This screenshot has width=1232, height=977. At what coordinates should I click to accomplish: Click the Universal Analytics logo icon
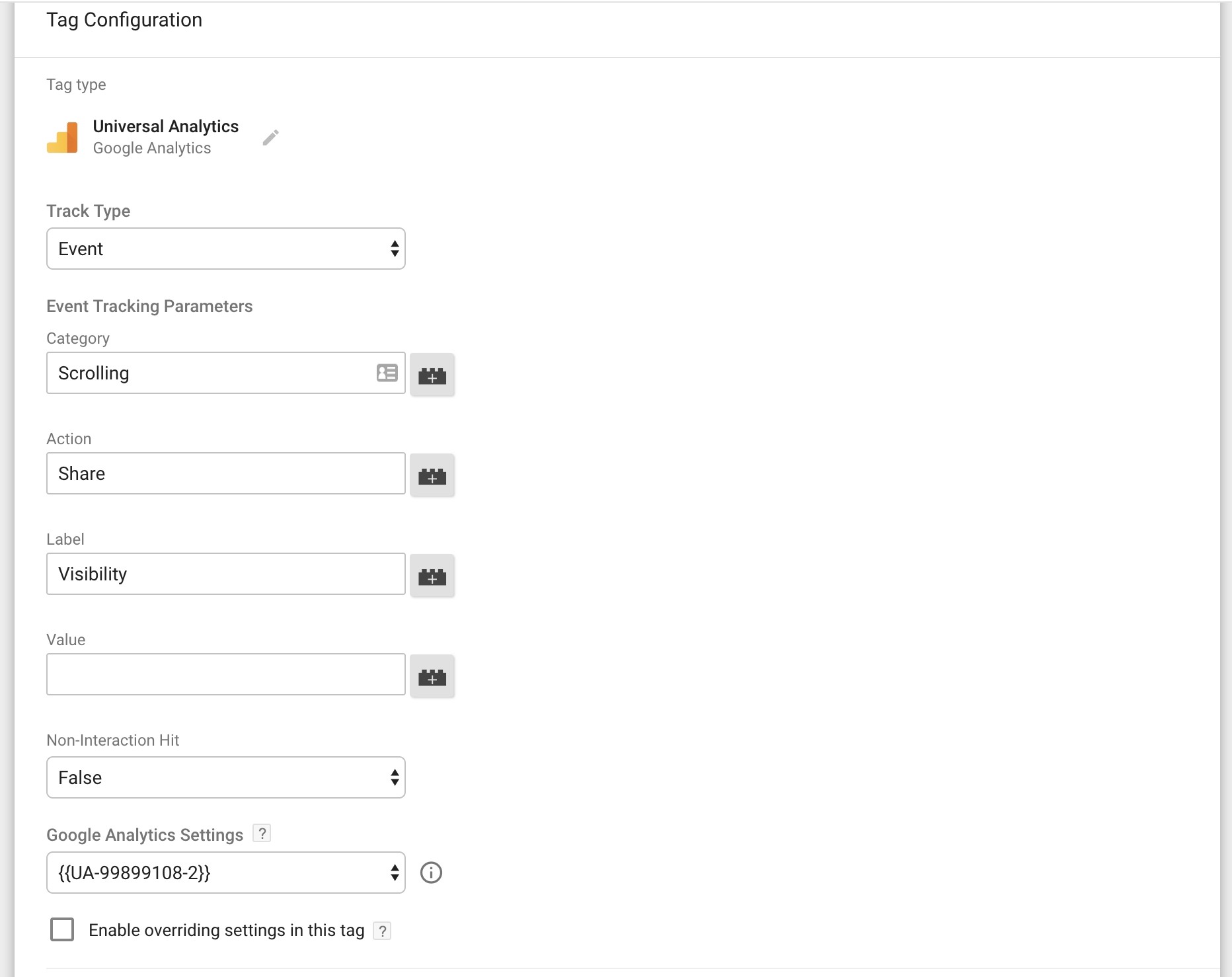point(62,137)
